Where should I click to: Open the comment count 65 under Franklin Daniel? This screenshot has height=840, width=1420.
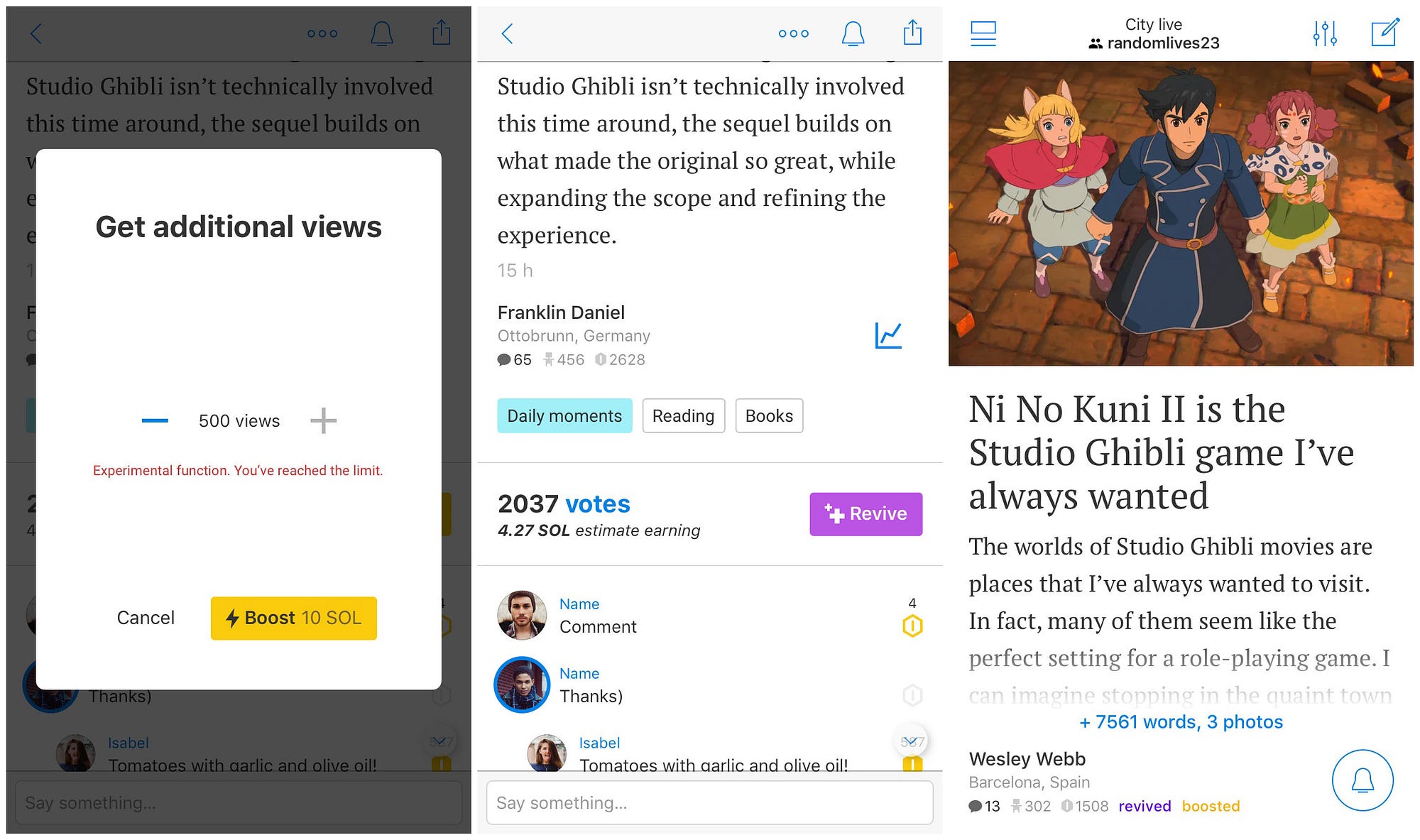point(514,360)
